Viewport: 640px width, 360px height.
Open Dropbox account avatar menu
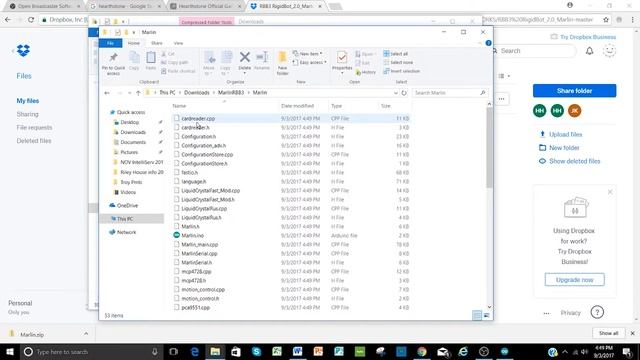click(x=609, y=51)
